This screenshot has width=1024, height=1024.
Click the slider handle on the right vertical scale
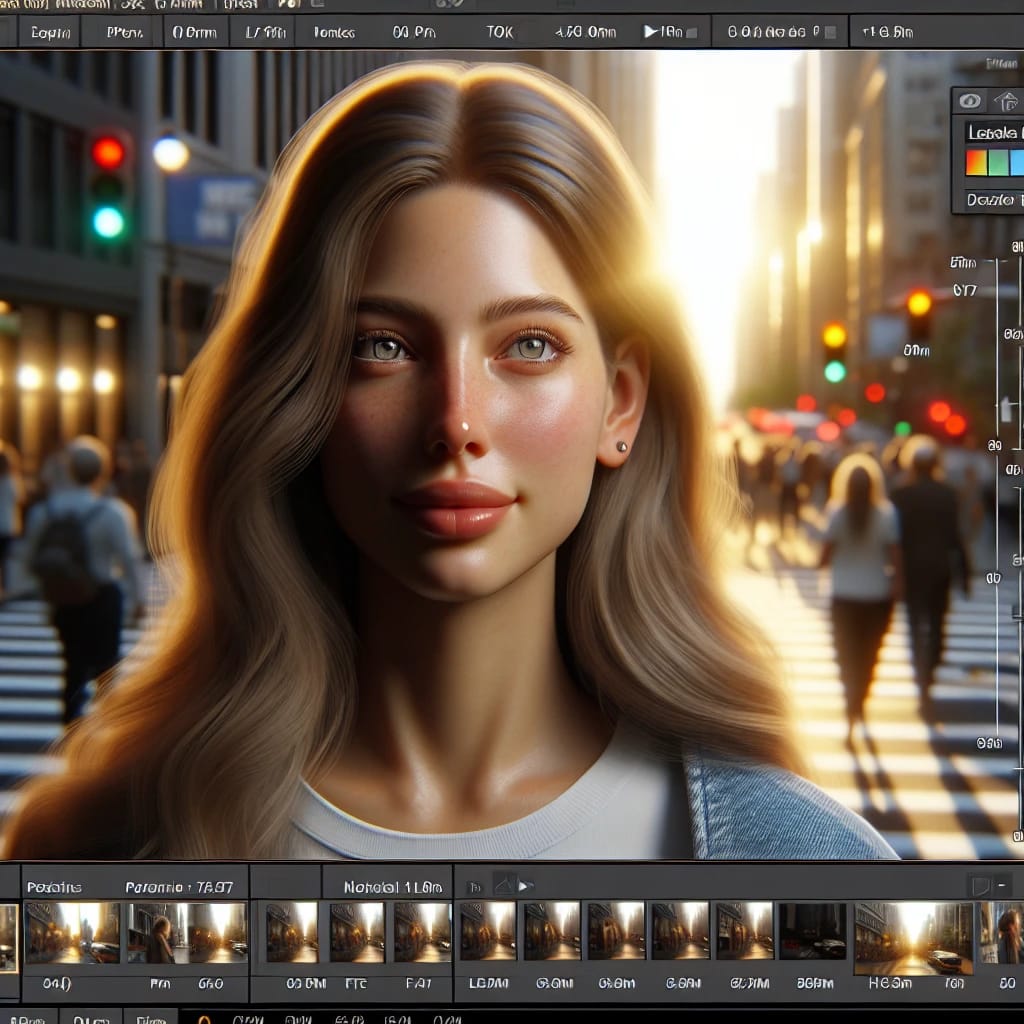(1006, 410)
